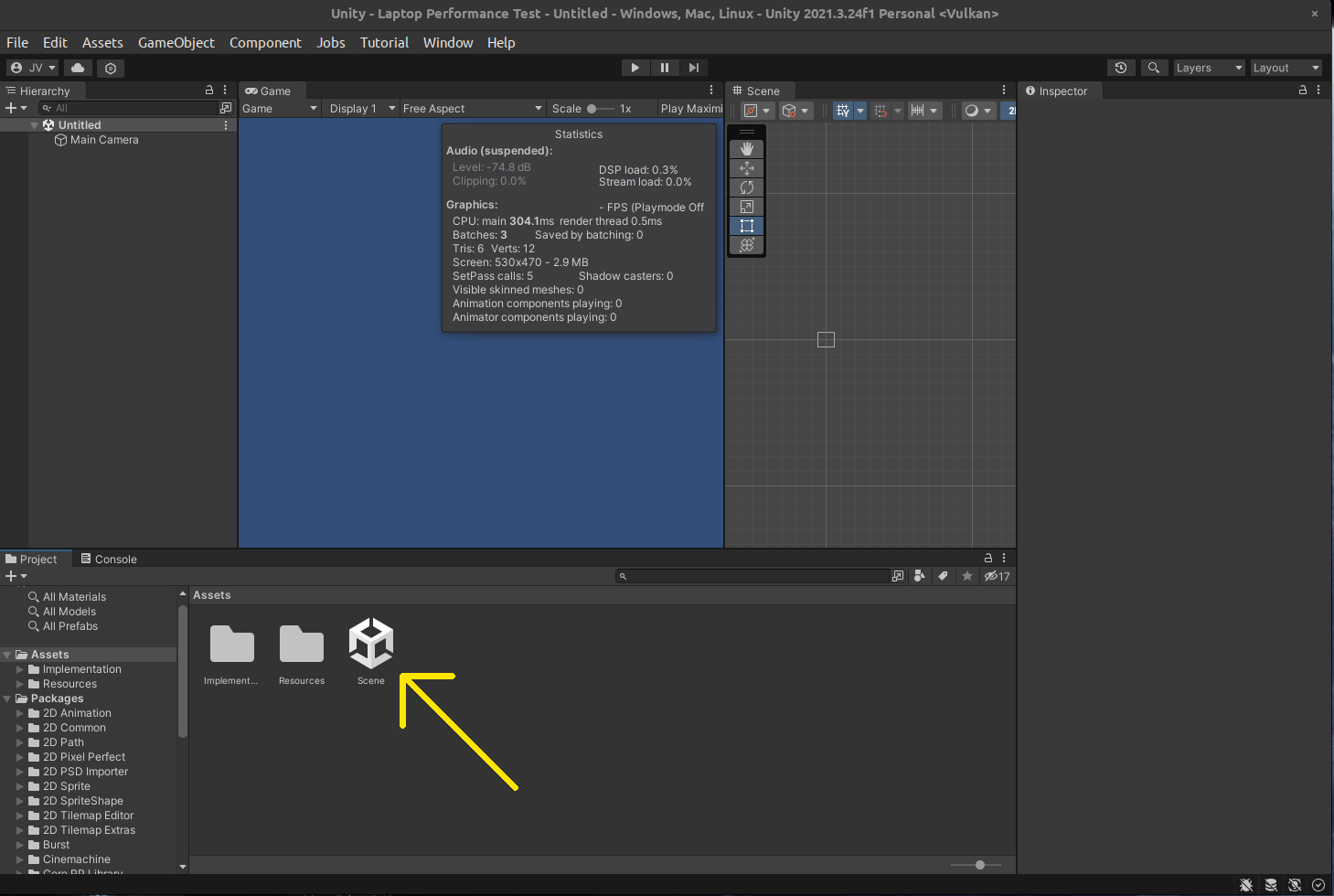Viewport: 1334px width, 896px height.
Task: Switch to the Console tab
Action: 109,559
